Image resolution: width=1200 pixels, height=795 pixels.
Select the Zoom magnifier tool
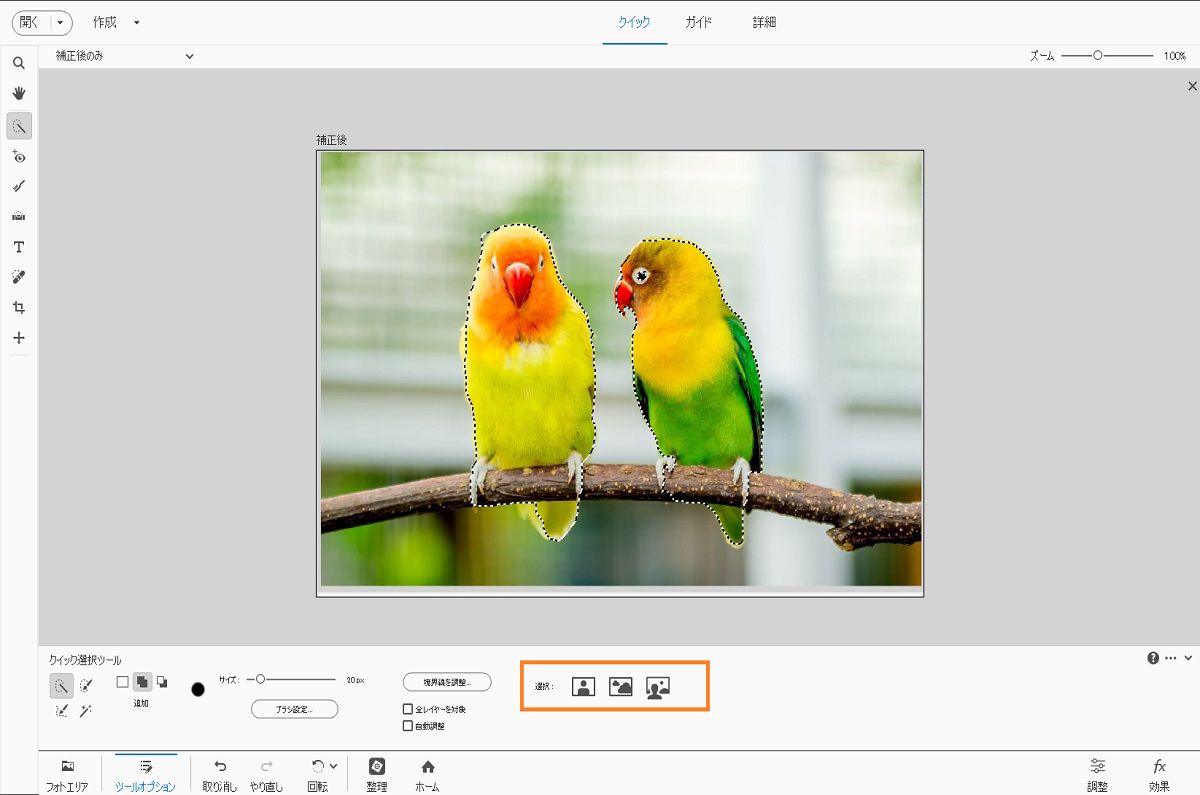[18, 63]
